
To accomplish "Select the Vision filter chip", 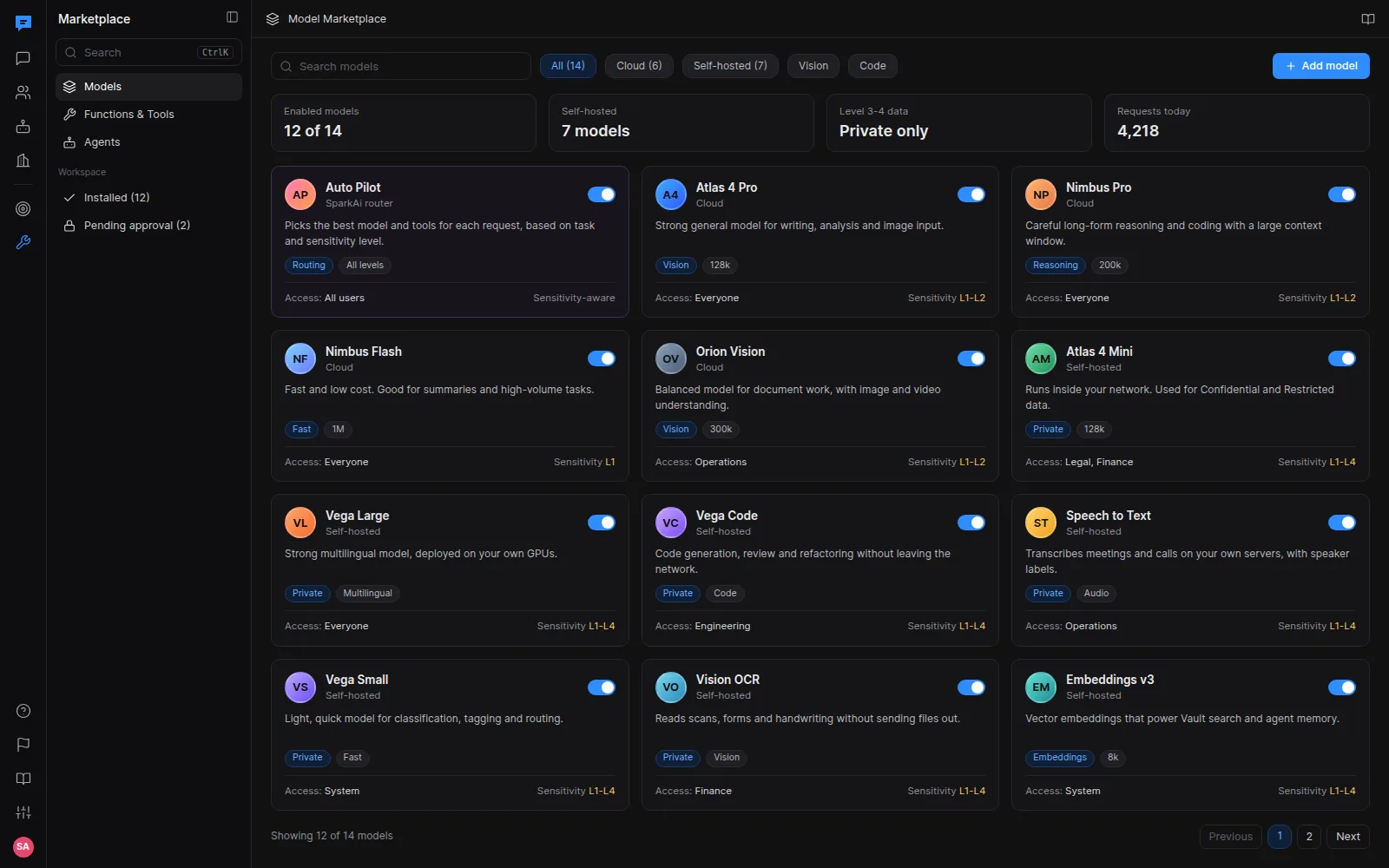I will click(813, 66).
